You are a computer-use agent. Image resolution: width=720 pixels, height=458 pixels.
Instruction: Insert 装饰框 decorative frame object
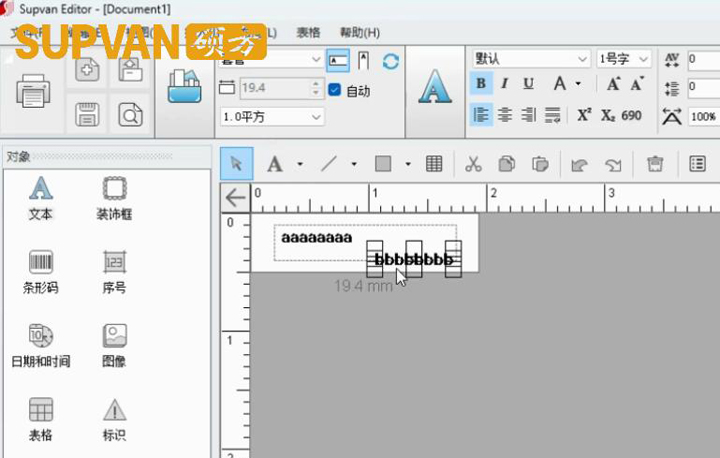[114, 198]
